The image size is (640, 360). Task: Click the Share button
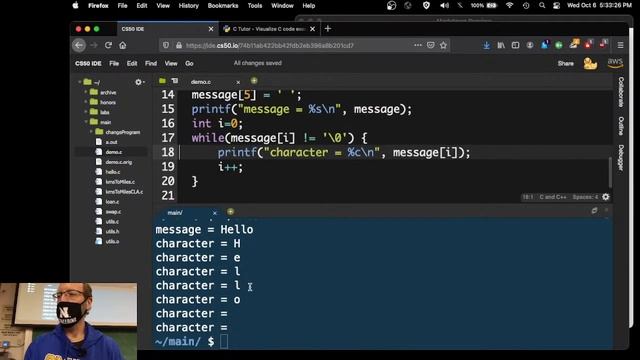click(566, 64)
